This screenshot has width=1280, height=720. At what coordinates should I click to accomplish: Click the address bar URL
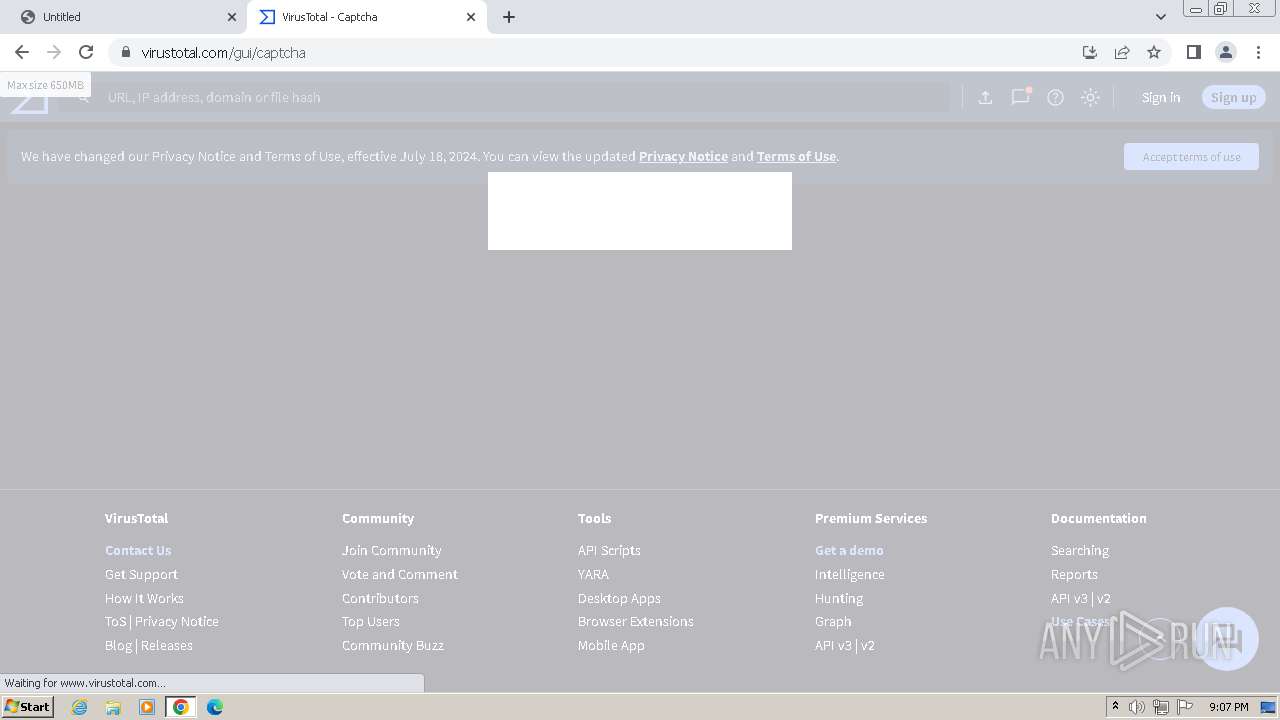[x=223, y=52]
